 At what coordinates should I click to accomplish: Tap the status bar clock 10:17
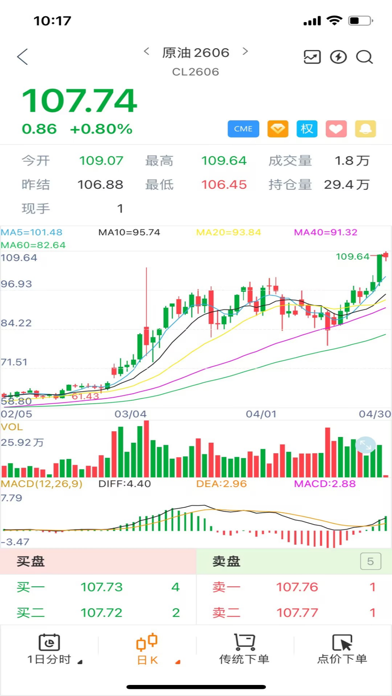pyautogui.click(x=52, y=20)
